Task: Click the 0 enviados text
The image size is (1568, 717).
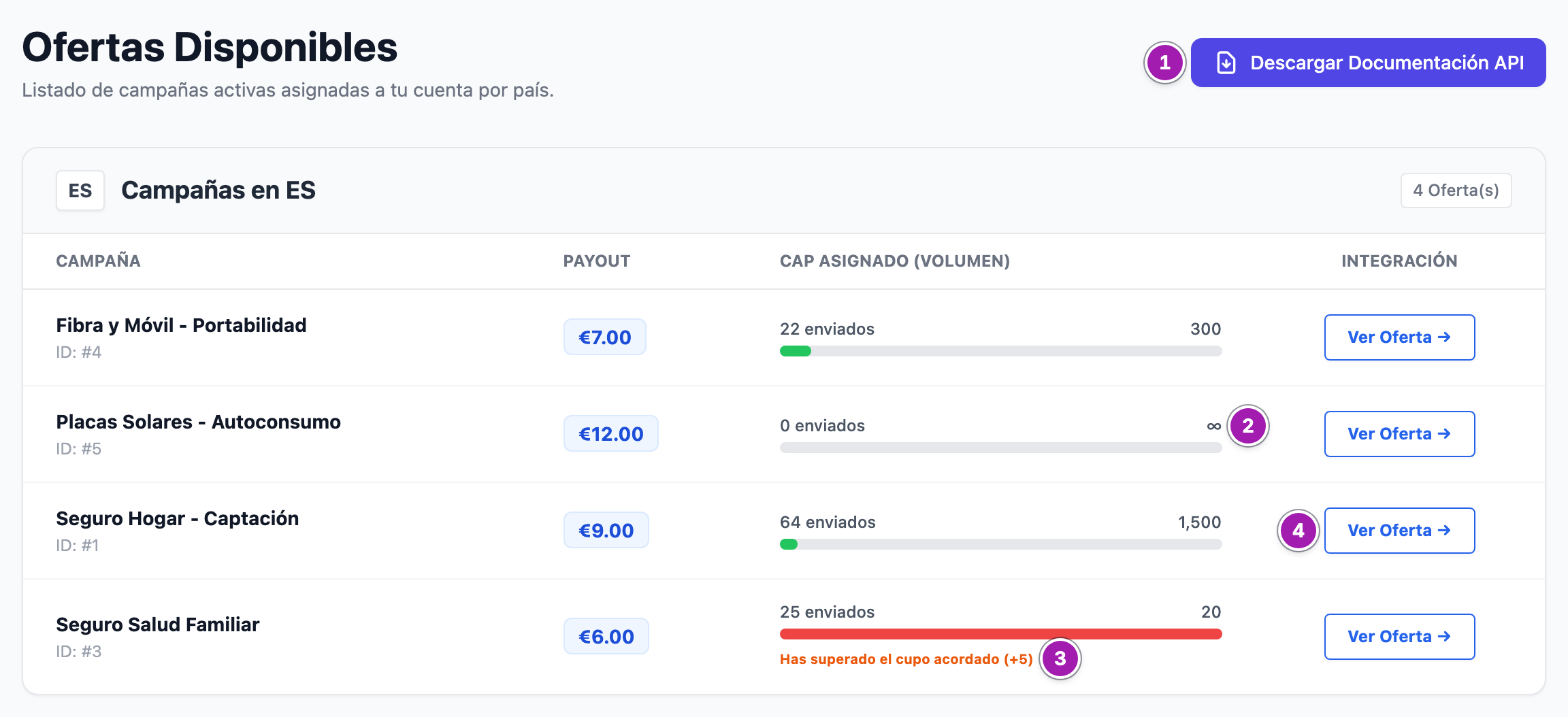Action: (x=822, y=426)
